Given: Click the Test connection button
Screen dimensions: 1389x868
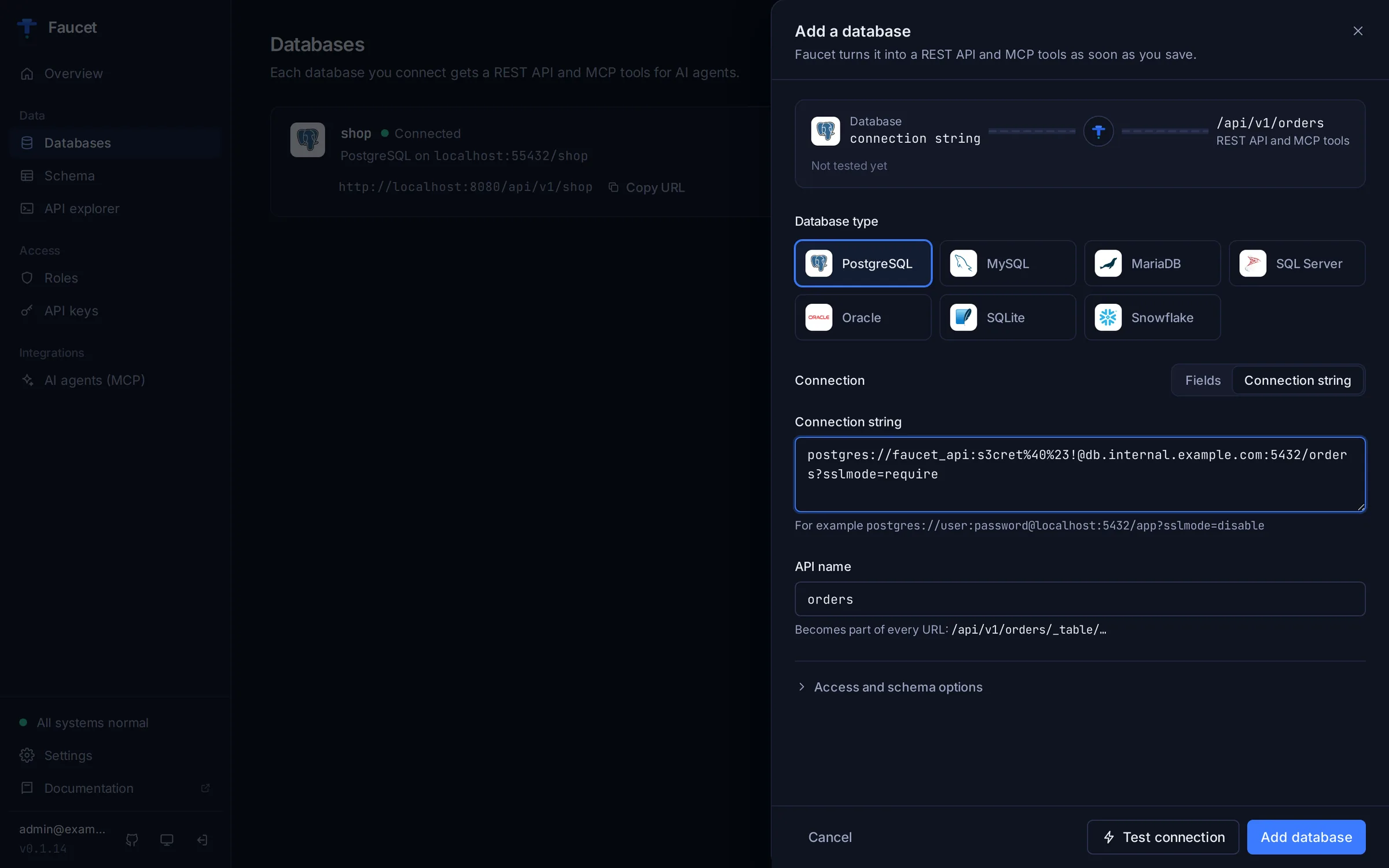Looking at the screenshot, I should [x=1163, y=837].
